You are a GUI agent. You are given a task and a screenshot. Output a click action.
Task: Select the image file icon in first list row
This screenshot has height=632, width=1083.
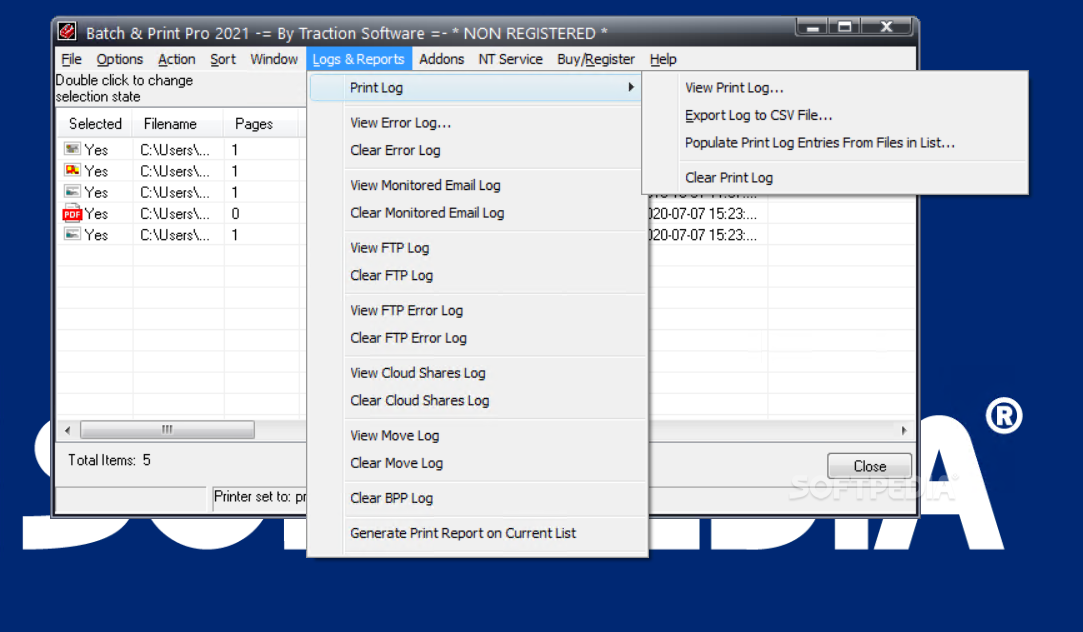pos(72,149)
